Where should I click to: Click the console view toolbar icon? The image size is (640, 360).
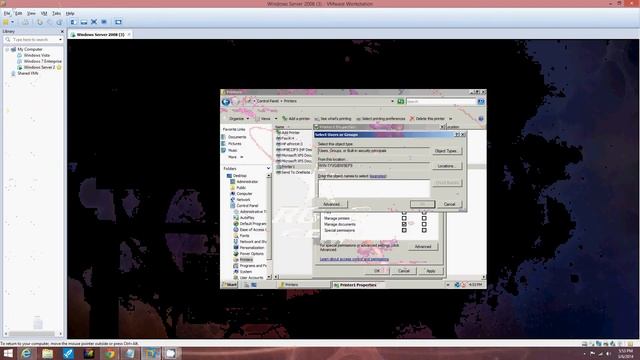(x=118, y=22)
